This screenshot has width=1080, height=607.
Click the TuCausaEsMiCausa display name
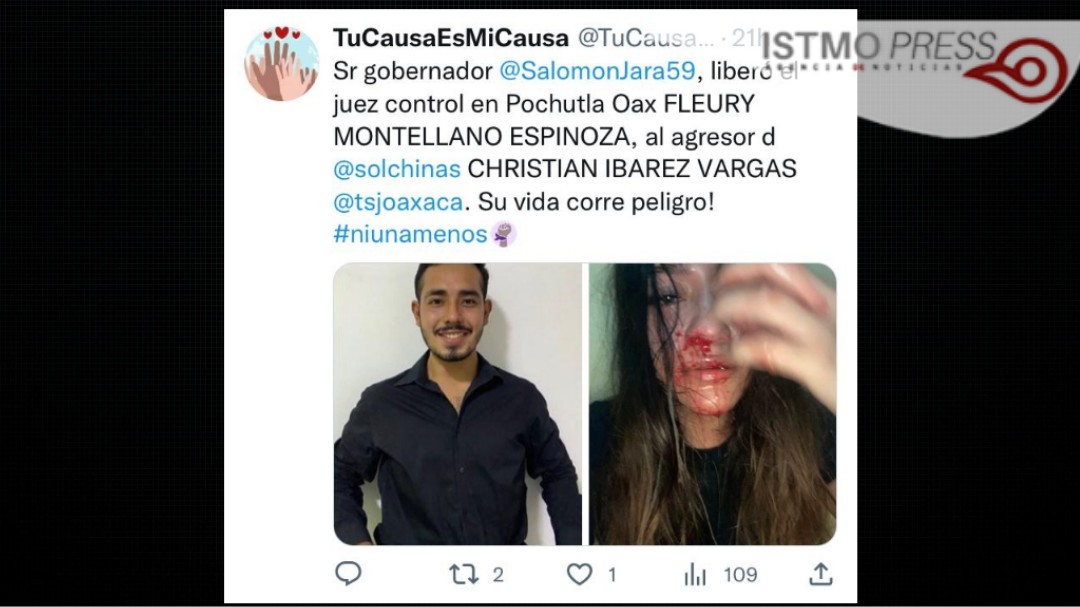[x=451, y=38]
